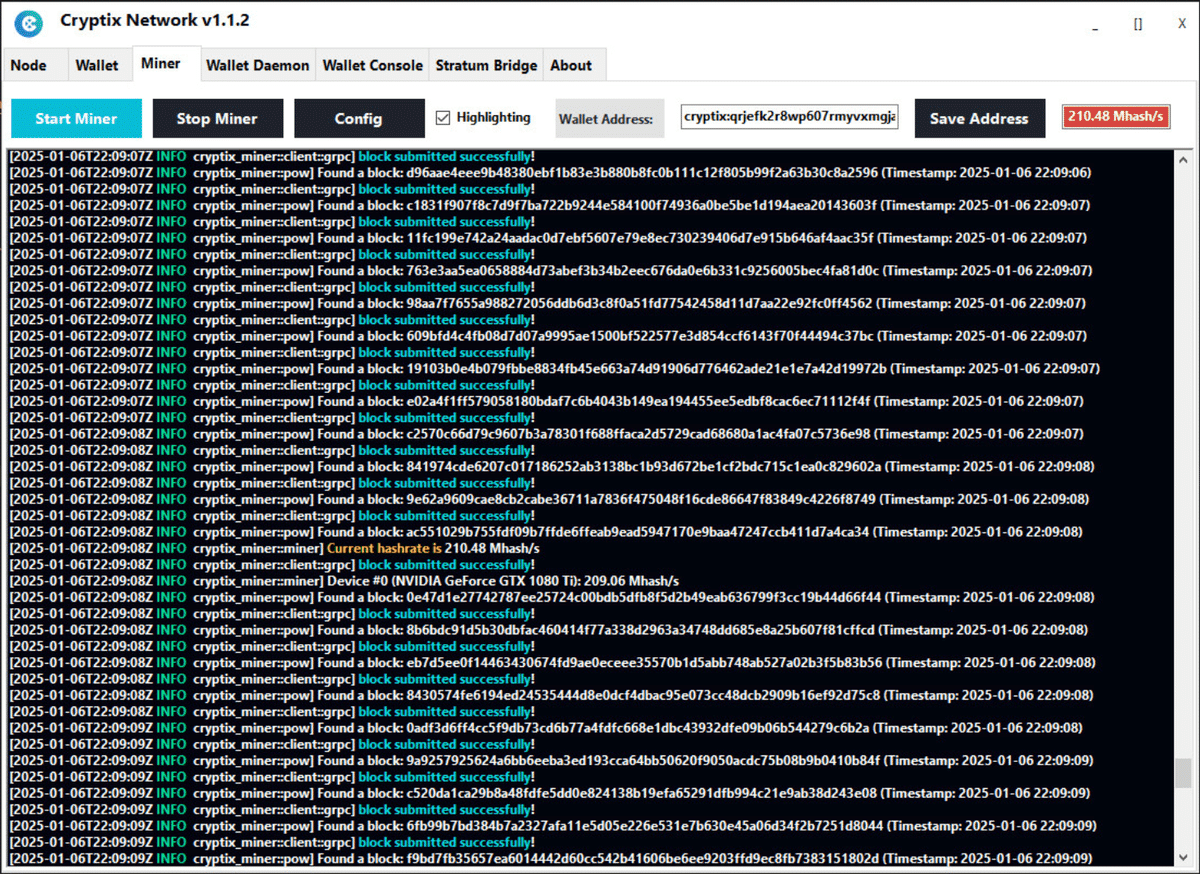Viewport: 1200px width, 874px height.
Task: Click the log line with block hash eb7d5ee0f14463430
Action: (553, 662)
